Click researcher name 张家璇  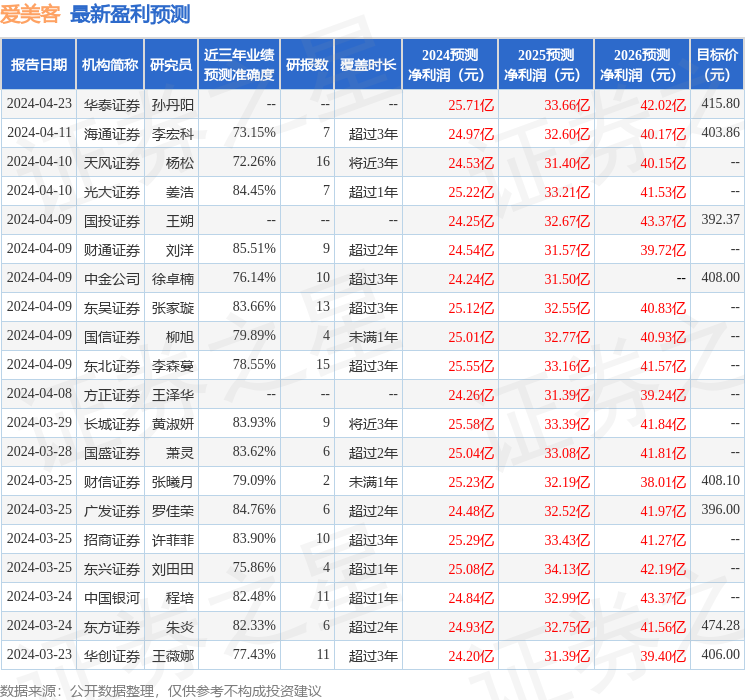(173, 308)
